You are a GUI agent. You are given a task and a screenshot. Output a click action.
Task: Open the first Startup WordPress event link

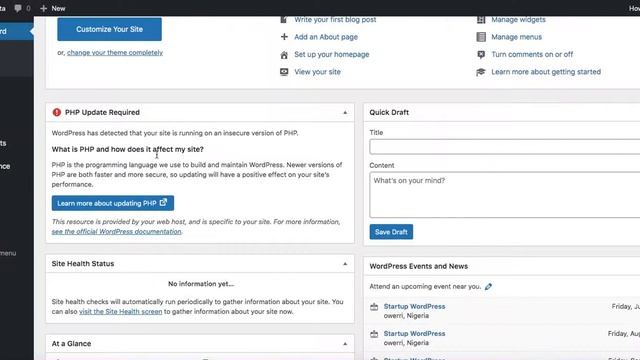pos(414,306)
